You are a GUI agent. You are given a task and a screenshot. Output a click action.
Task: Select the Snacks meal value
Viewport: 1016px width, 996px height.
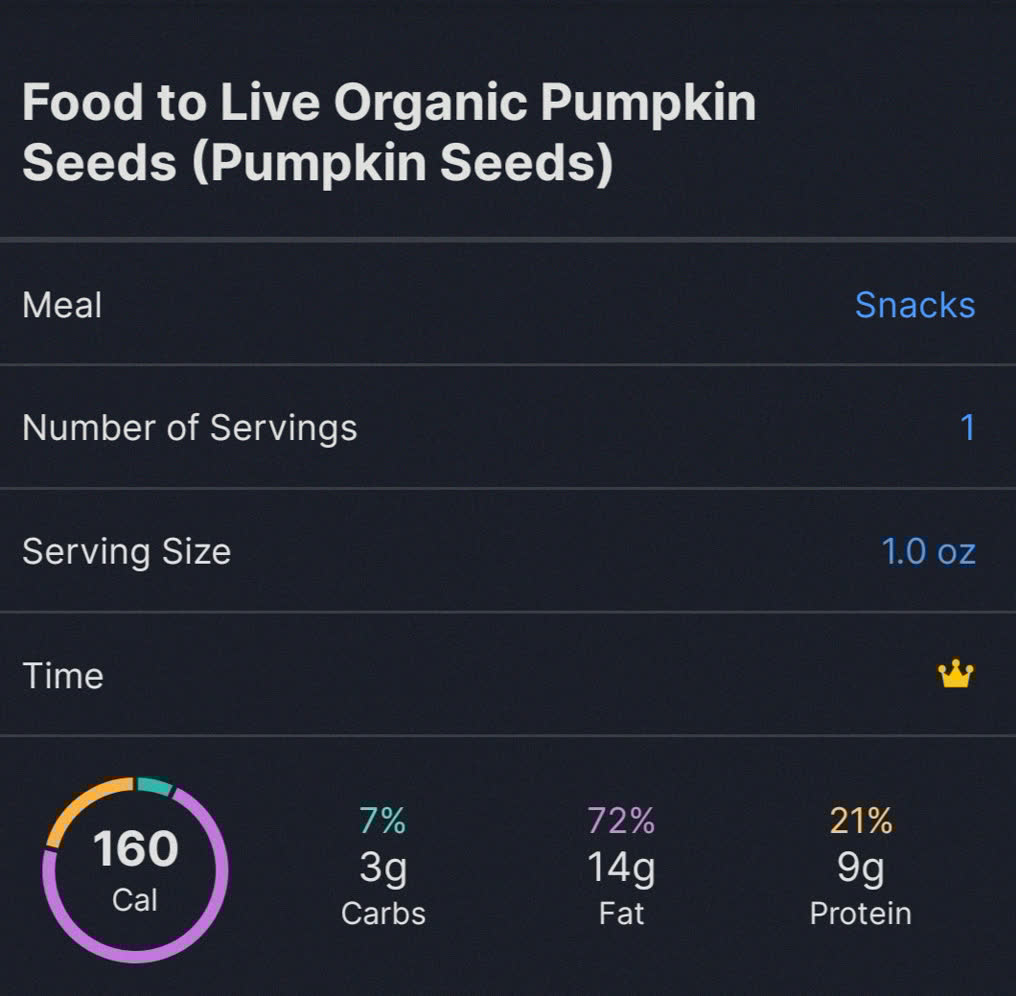pos(914,305)
